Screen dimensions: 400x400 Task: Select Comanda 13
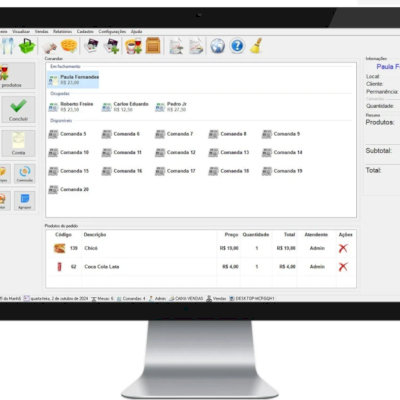click(x=229, y=152)
